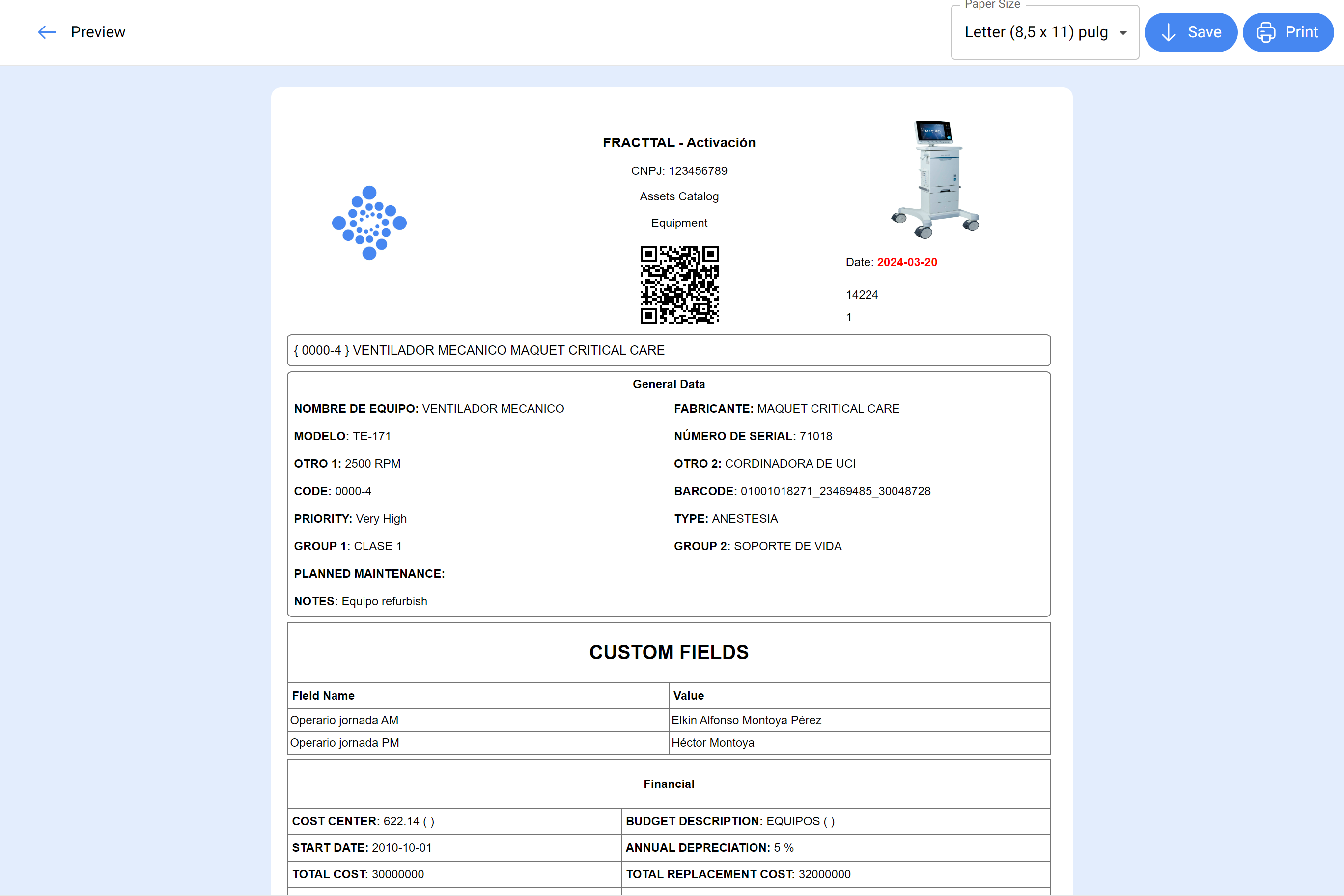Click the asset title { 0000-4 } VENTILADOR MECANICO

[669, 350]
